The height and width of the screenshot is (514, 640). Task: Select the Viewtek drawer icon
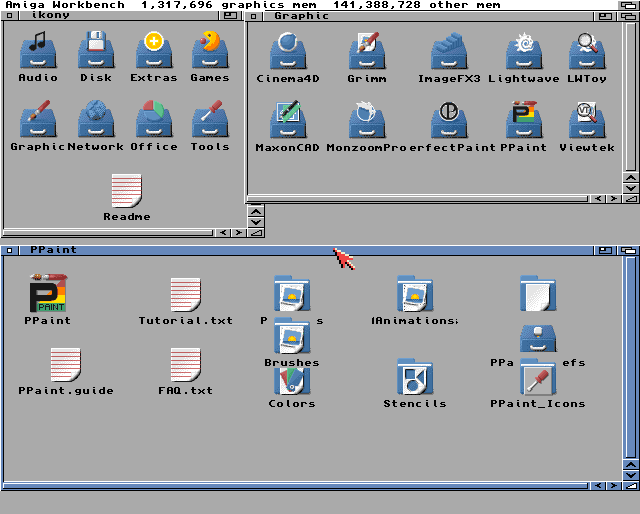587,119
